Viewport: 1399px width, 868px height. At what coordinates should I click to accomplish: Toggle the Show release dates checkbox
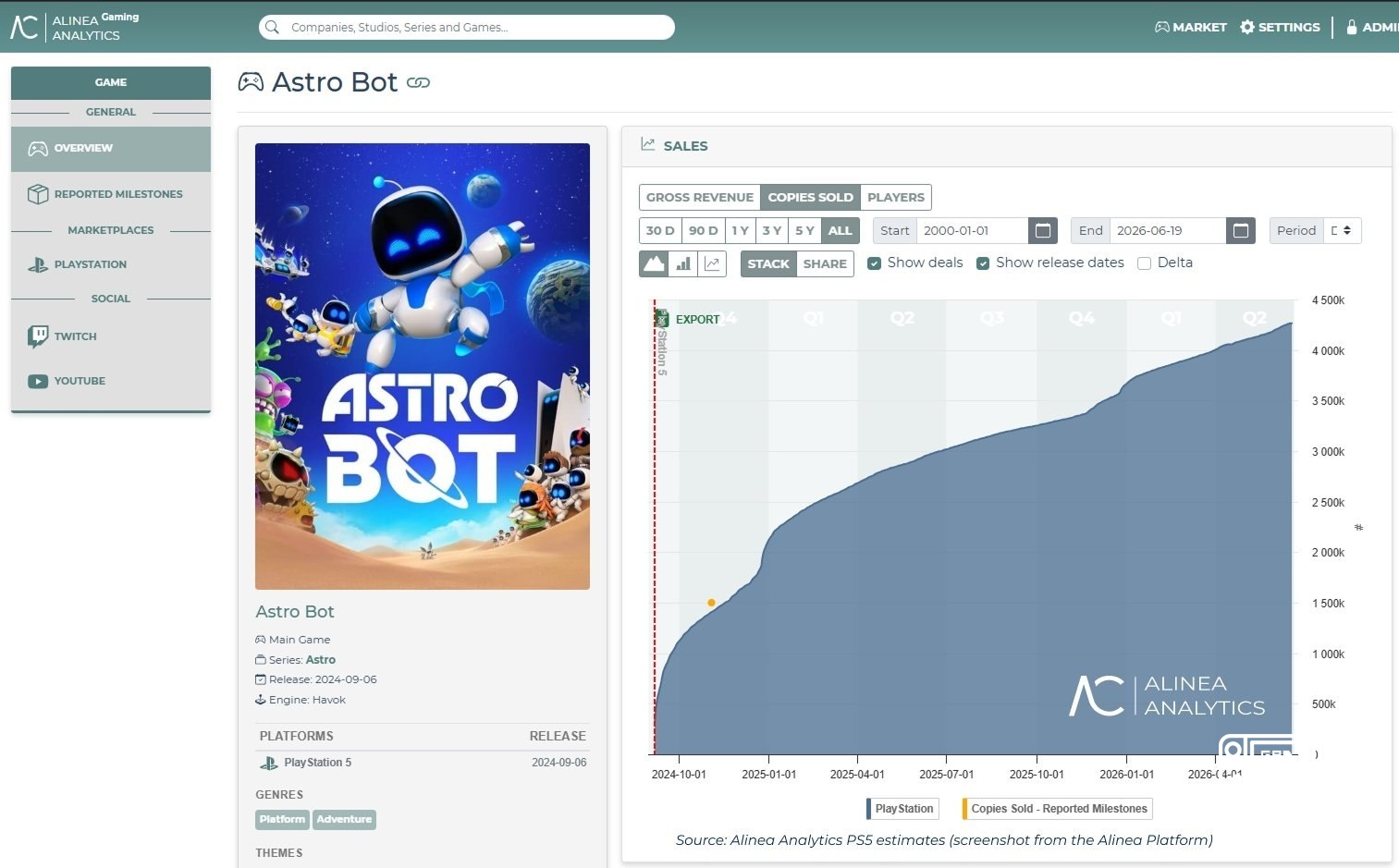click(x=983, y=263)
